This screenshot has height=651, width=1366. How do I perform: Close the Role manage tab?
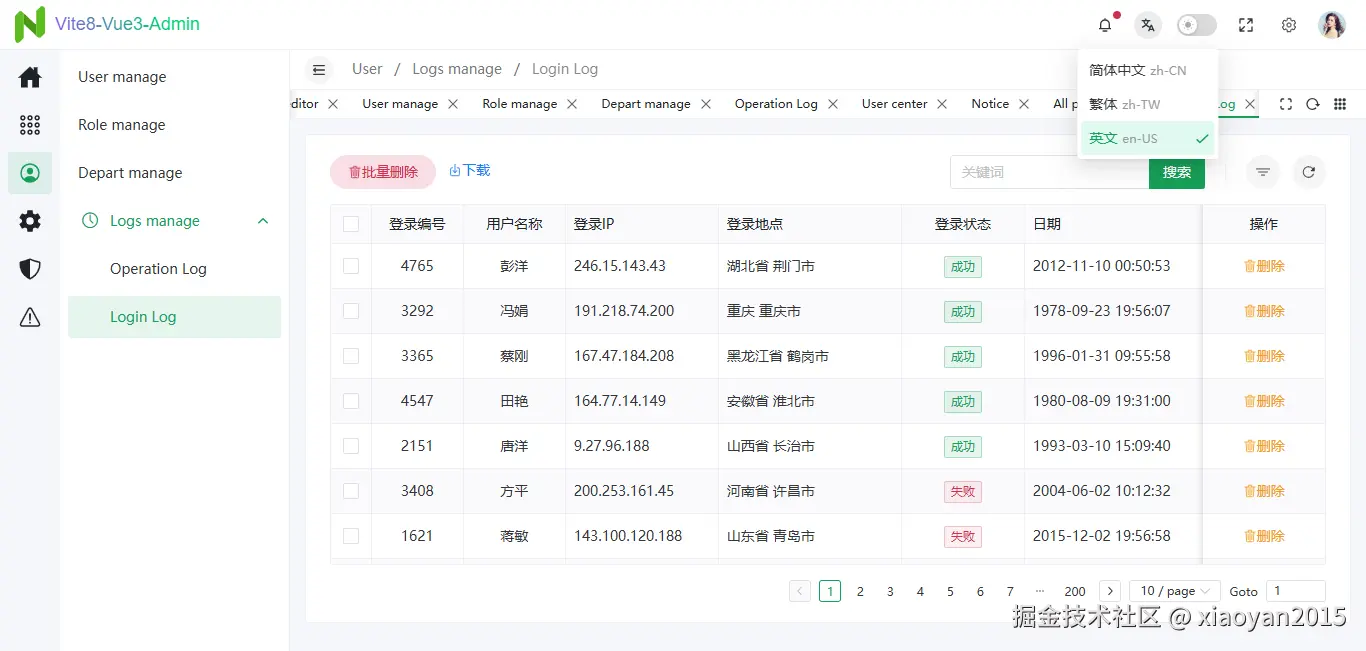(x=572, y=104)
